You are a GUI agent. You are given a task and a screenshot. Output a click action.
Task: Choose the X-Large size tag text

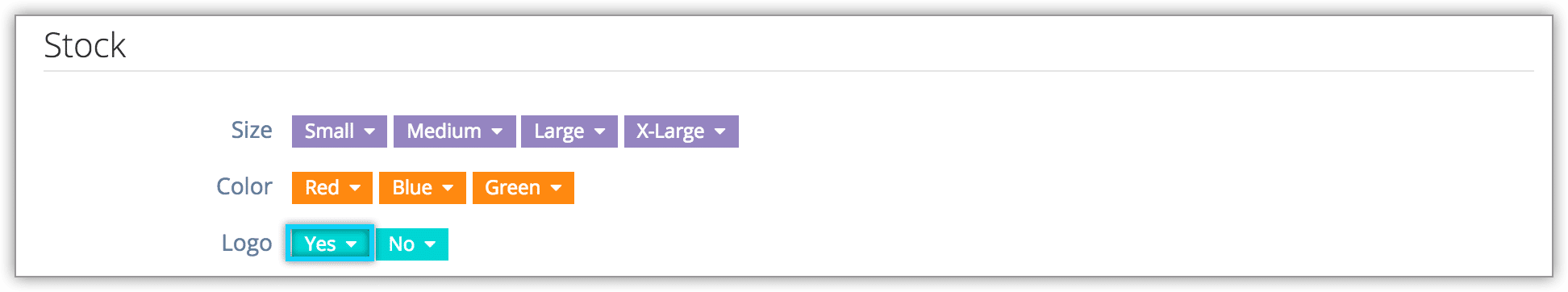pyautogui.click(x=670, y=131)
